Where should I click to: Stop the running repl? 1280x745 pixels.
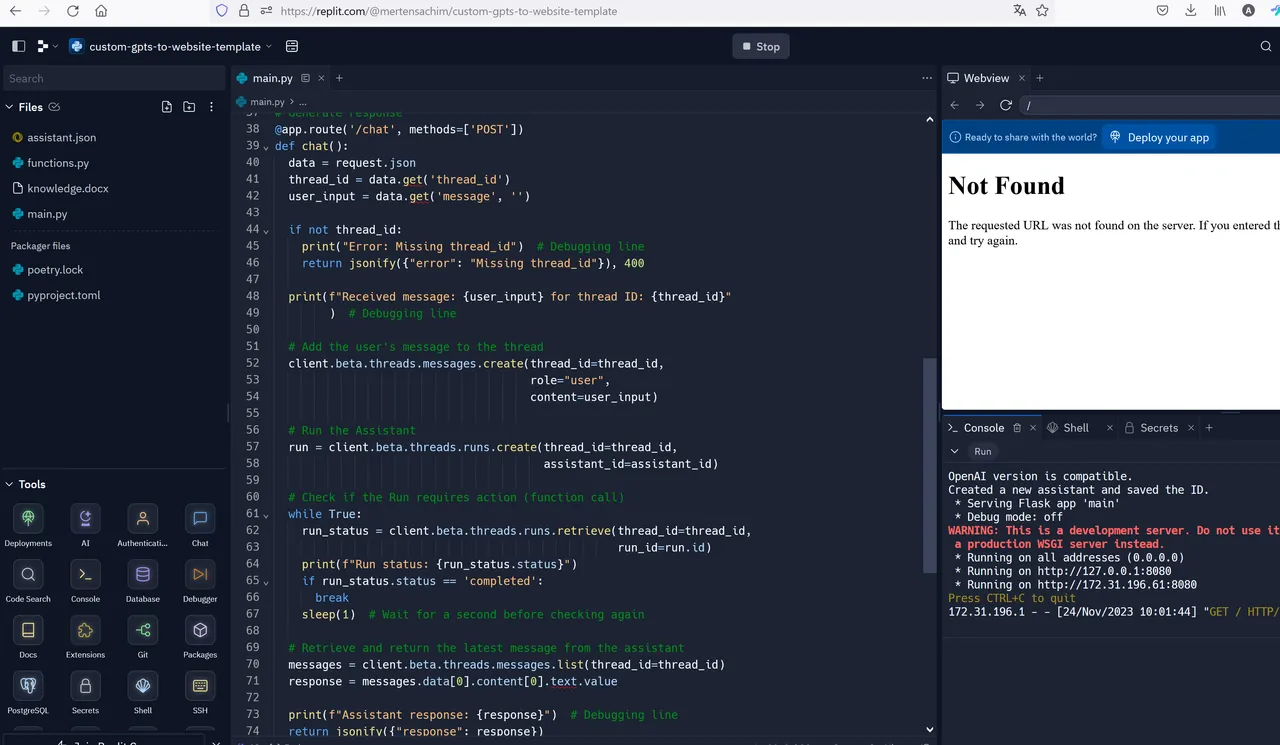760,46
